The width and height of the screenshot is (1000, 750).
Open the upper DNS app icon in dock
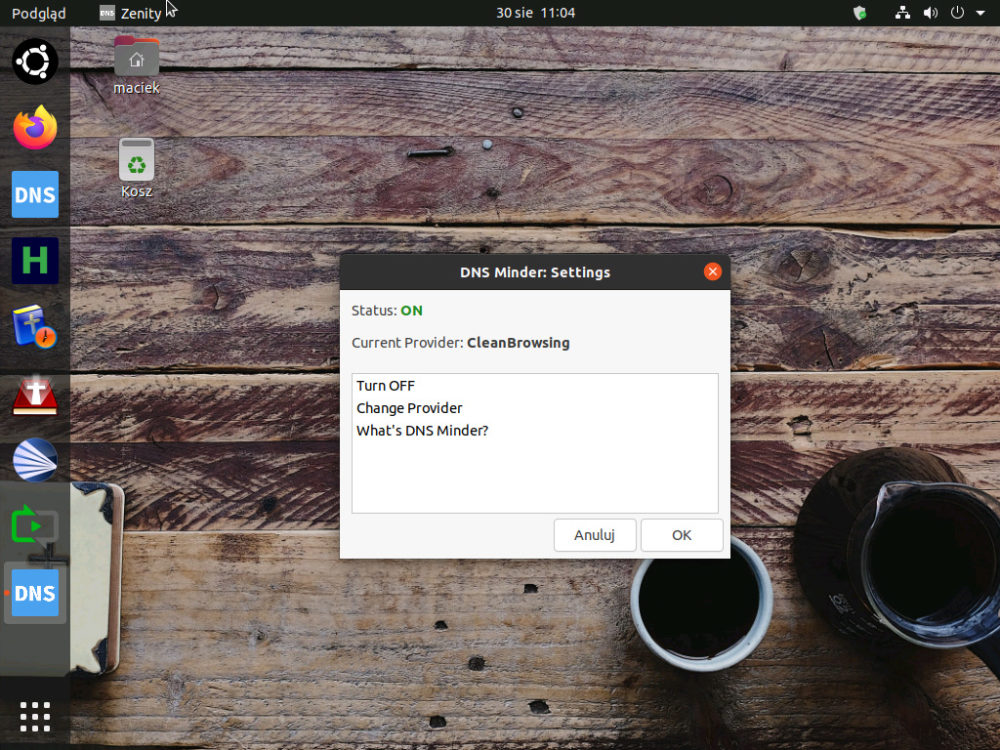point(35,195)
